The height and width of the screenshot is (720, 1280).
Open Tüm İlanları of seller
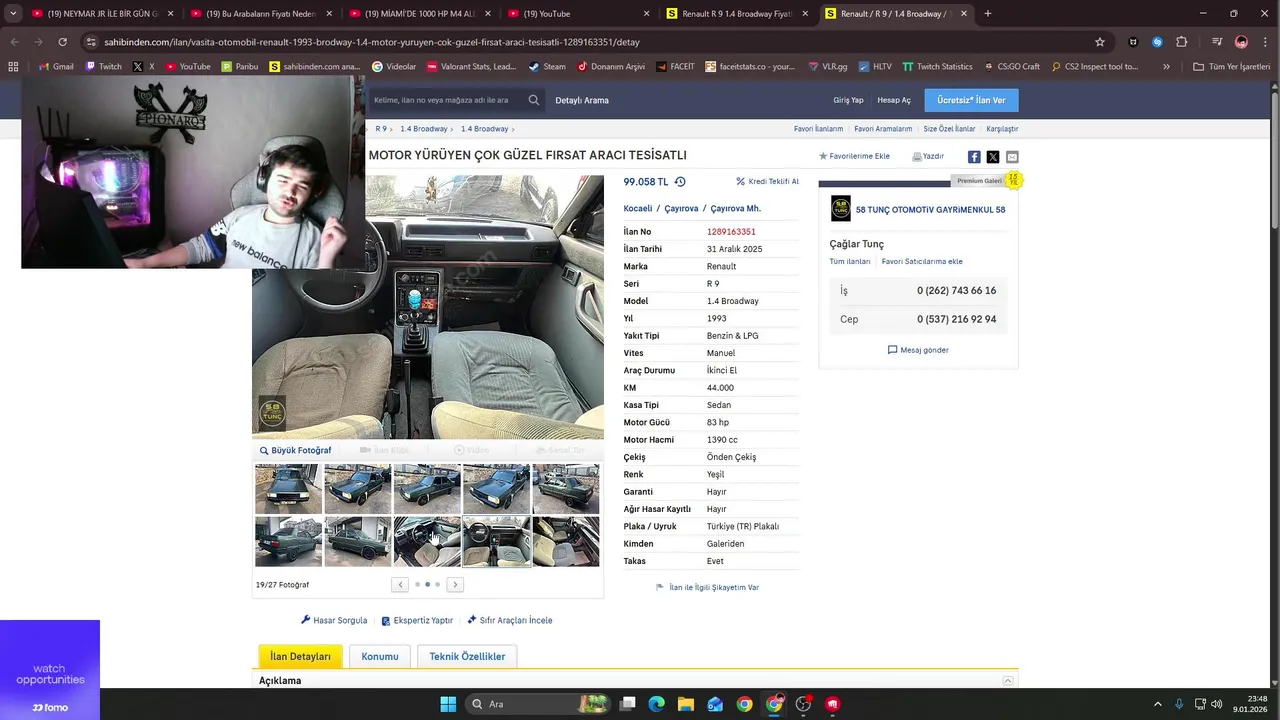point(850,261)
